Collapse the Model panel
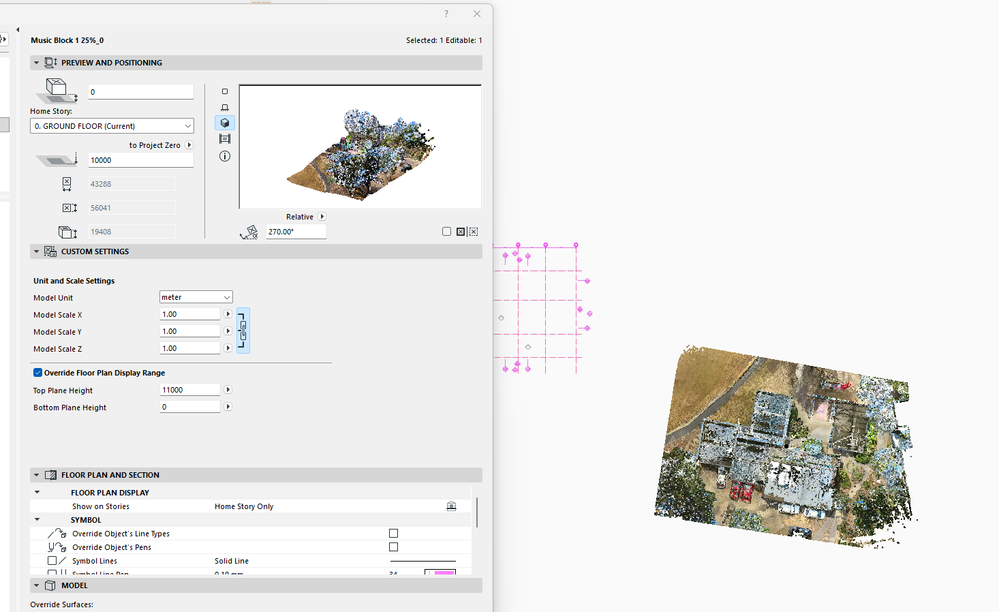Screen dimensions: 999x612 coord(36,585)
